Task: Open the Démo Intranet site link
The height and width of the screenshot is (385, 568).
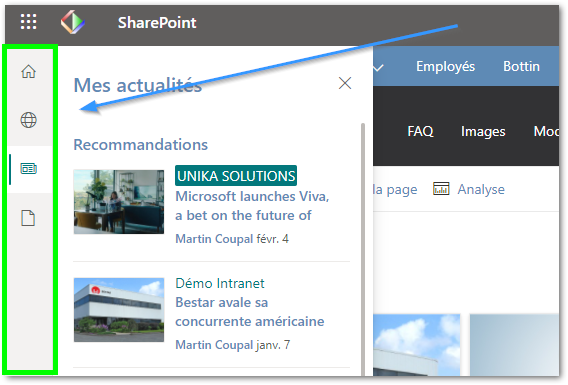Action: (220, 283)
